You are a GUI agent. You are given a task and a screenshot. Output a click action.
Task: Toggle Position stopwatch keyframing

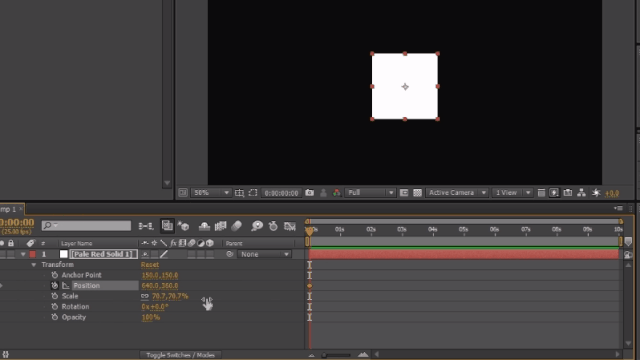tap(55, 286)
